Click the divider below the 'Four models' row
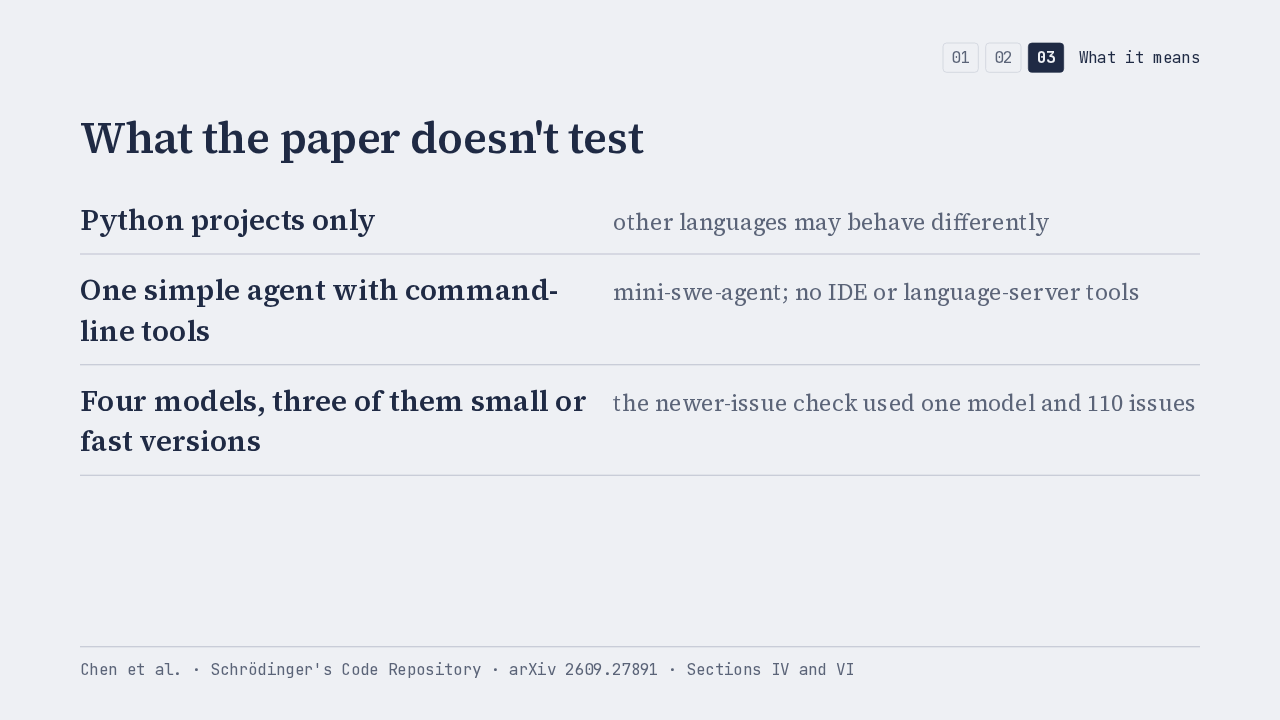This screenshot has height=720, width=1280. (x=640, y=475)
